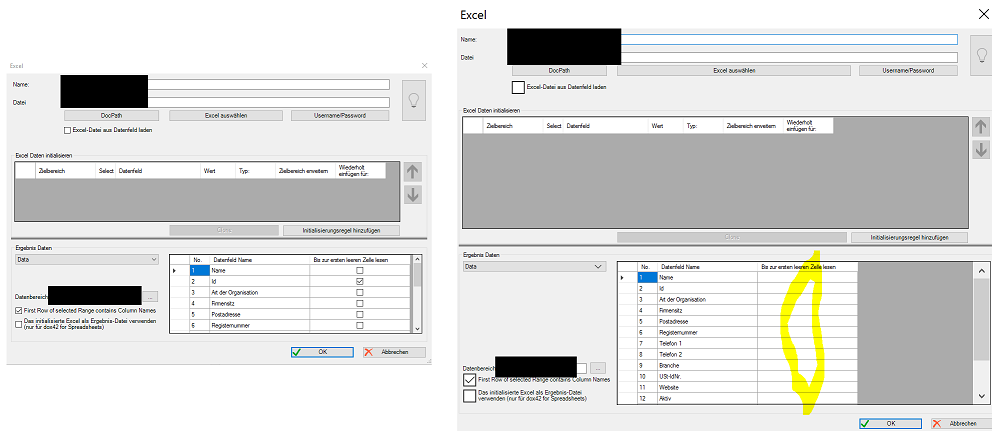Check the Firmensitz row checkbox in smaller dialog

[x=360, y=303]
